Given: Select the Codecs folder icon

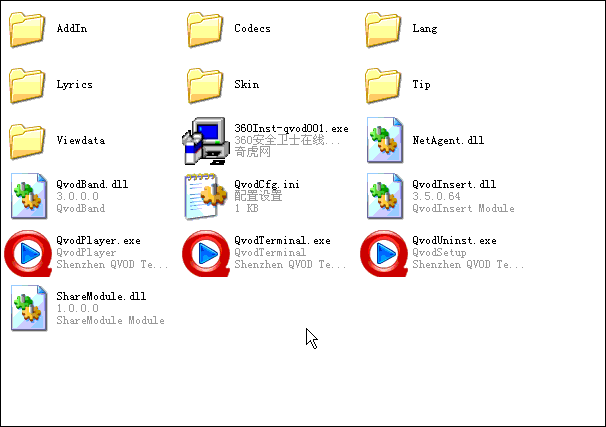Looking at the screenshot, I should [x=205, y=29].
